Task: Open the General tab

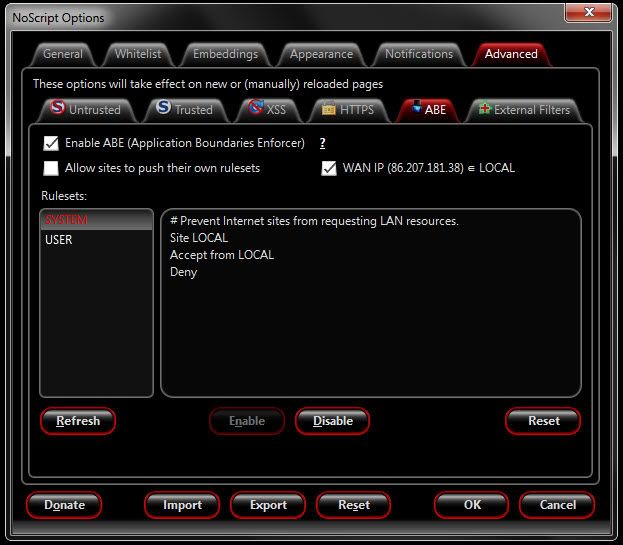Action: pos(63,54)
